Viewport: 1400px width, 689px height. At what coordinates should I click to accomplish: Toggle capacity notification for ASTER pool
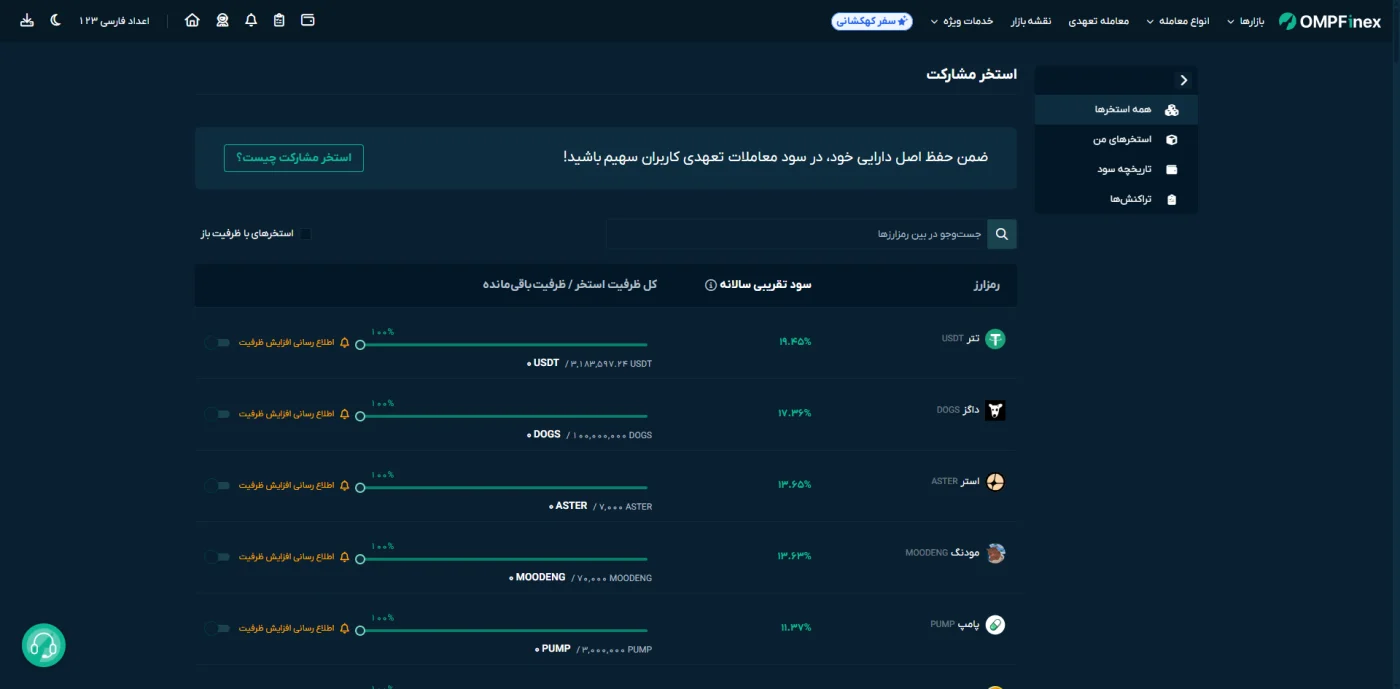[x=217, y=486]
